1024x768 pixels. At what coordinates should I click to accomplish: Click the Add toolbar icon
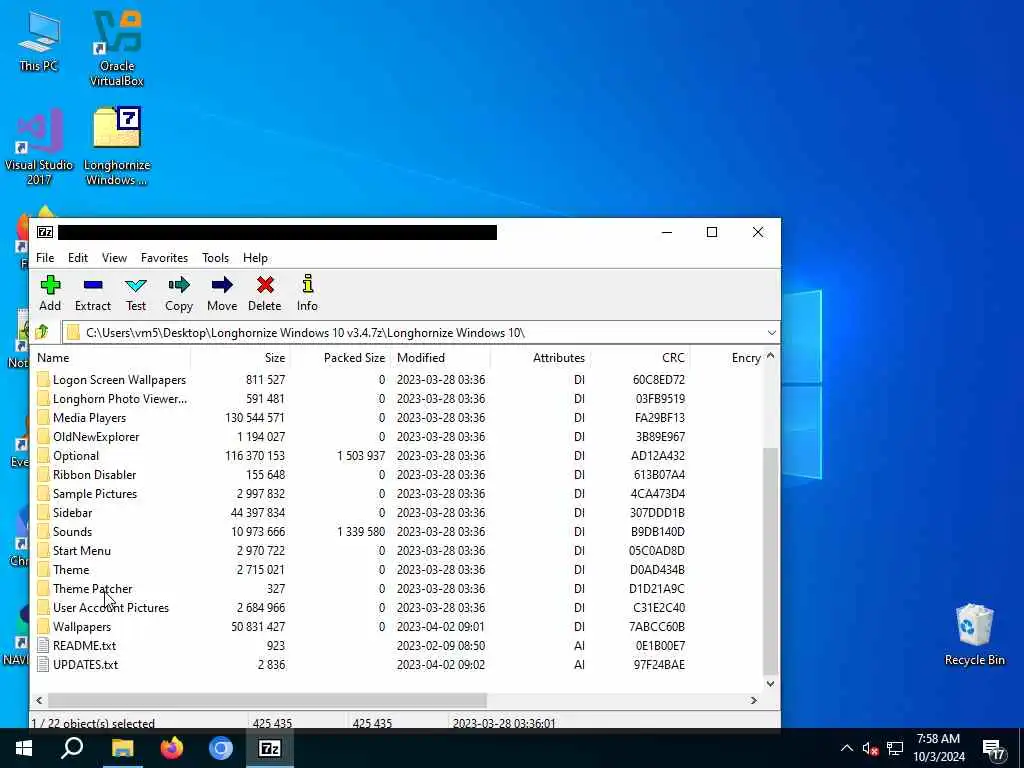click(x=50, y=285)
